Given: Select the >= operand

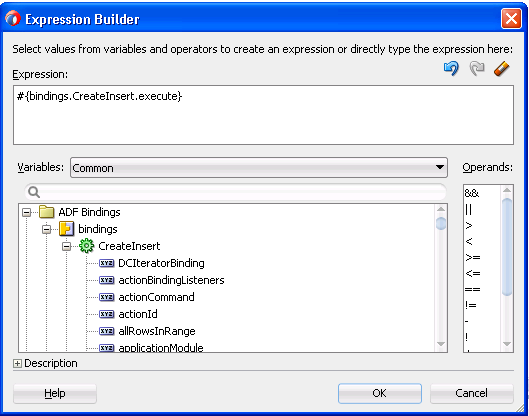Looking at the screenshot, I should click(x=473, y=257).
